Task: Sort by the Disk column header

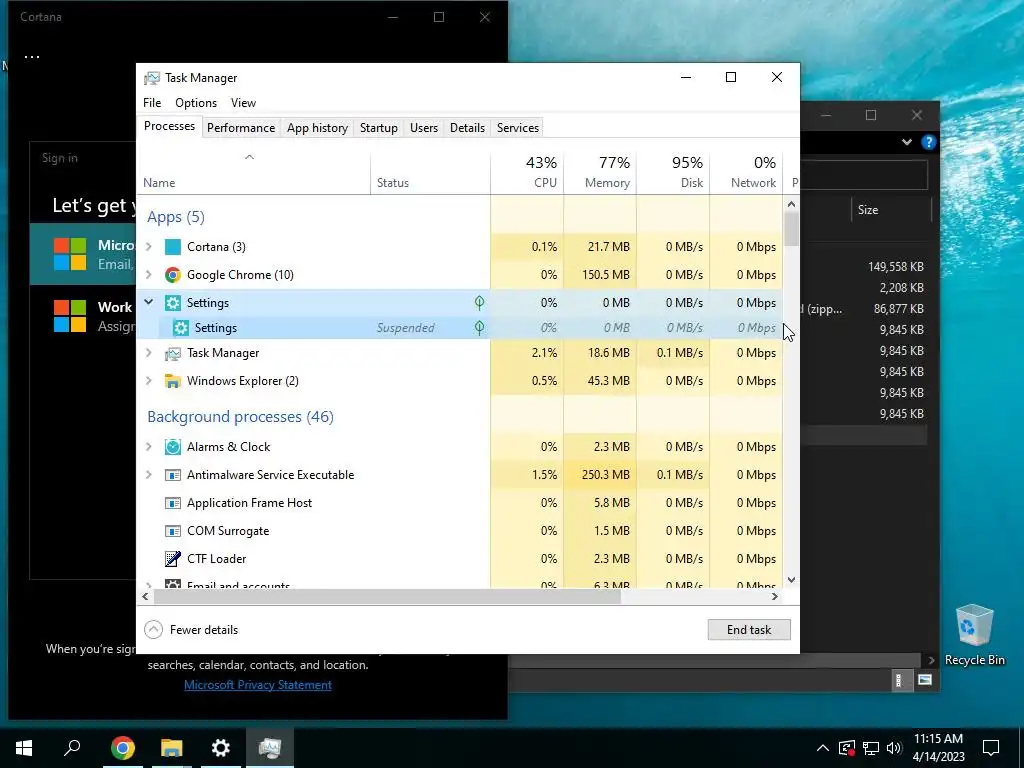Action: point(673,172)
